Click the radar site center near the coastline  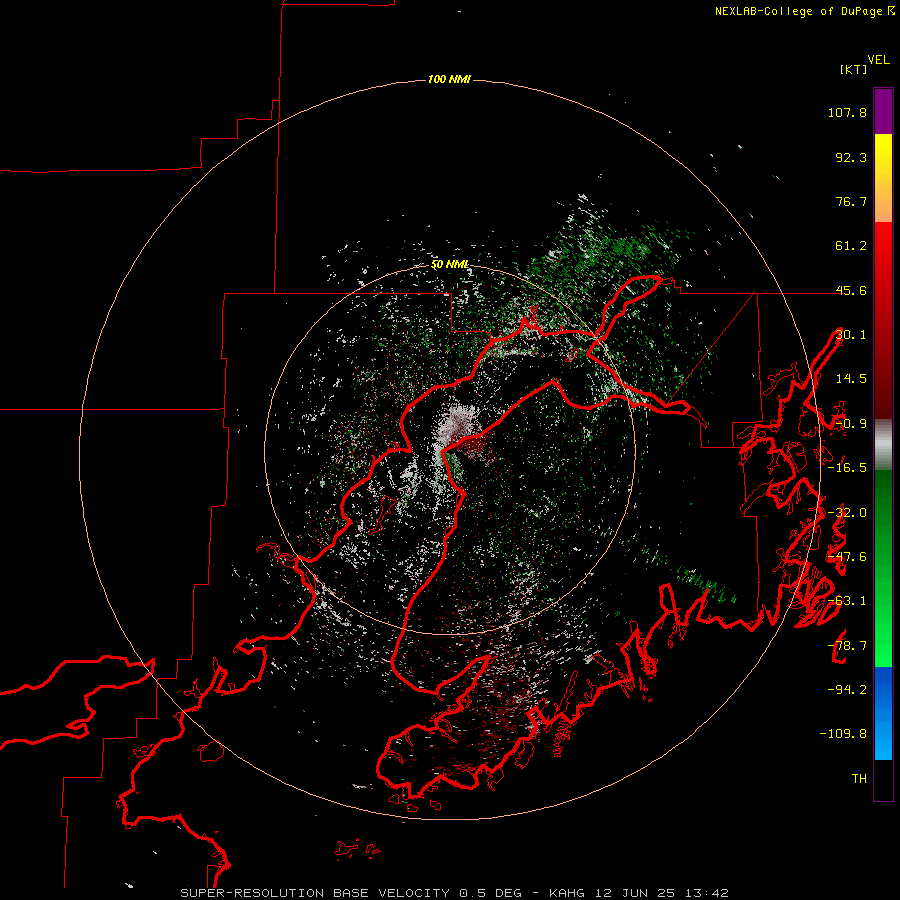[449, 450]
